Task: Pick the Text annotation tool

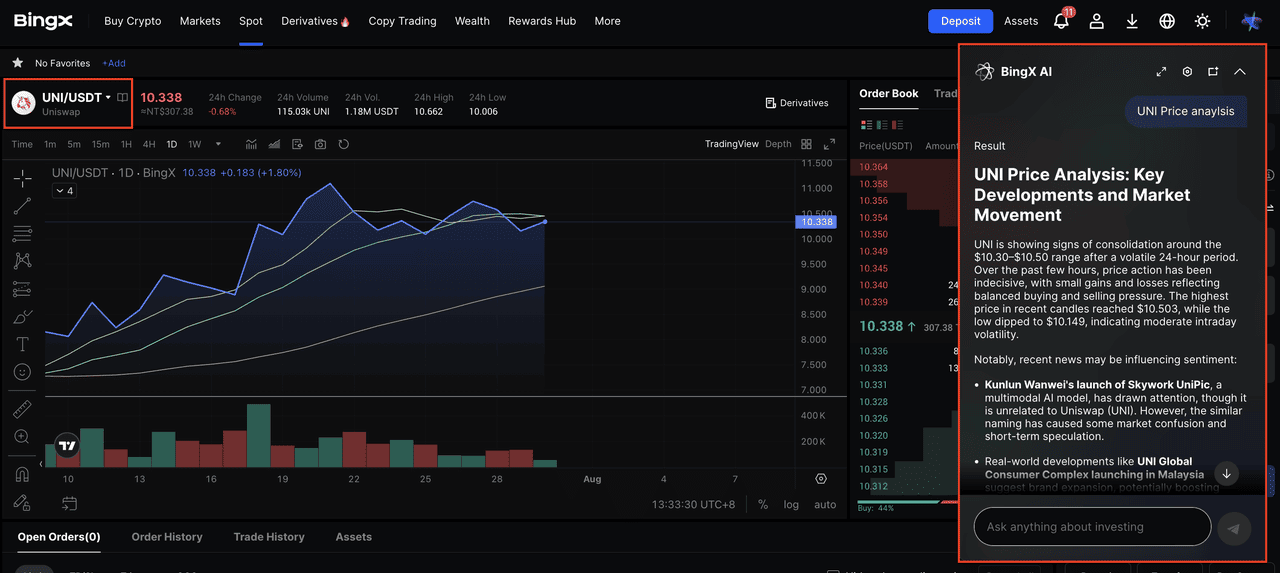Action: (x=22, y=344)
